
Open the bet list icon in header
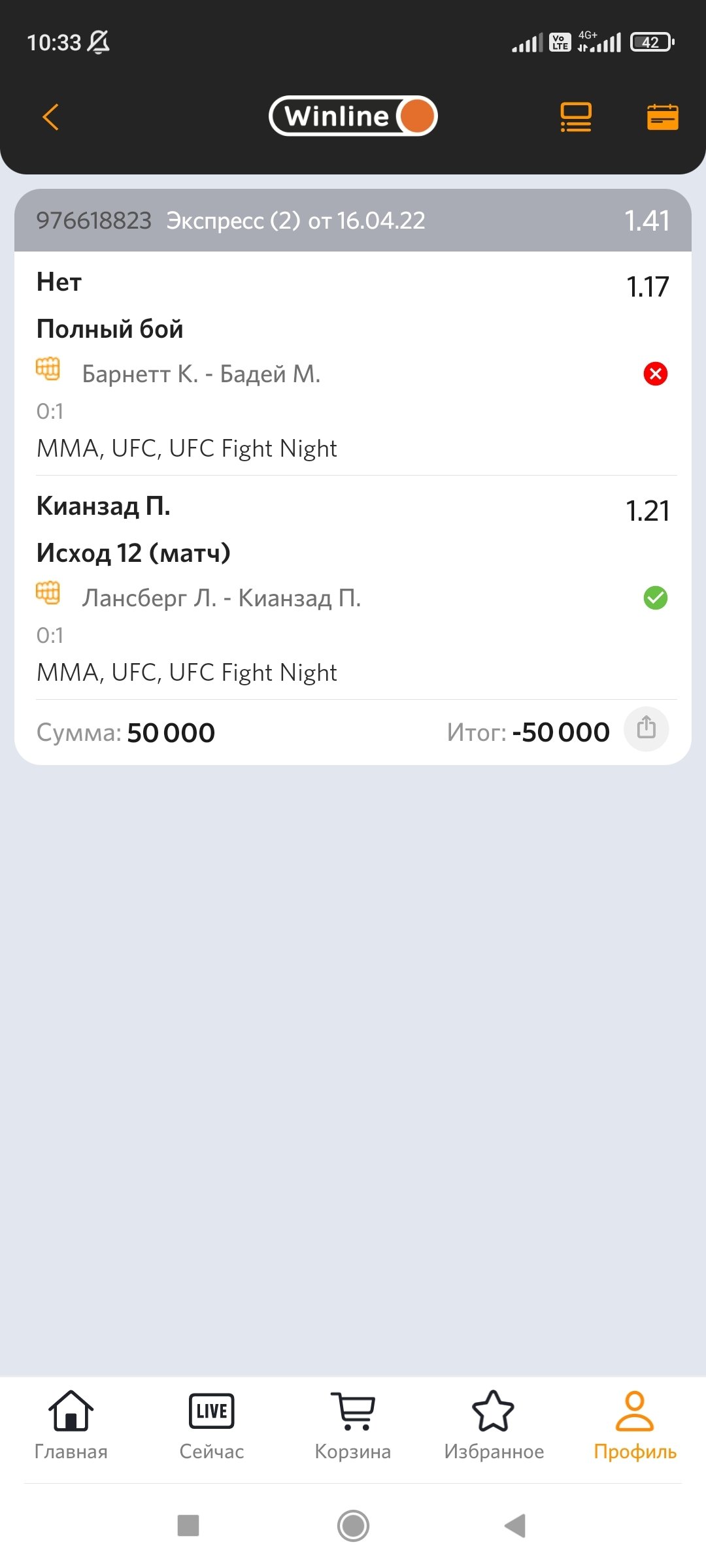576,118
